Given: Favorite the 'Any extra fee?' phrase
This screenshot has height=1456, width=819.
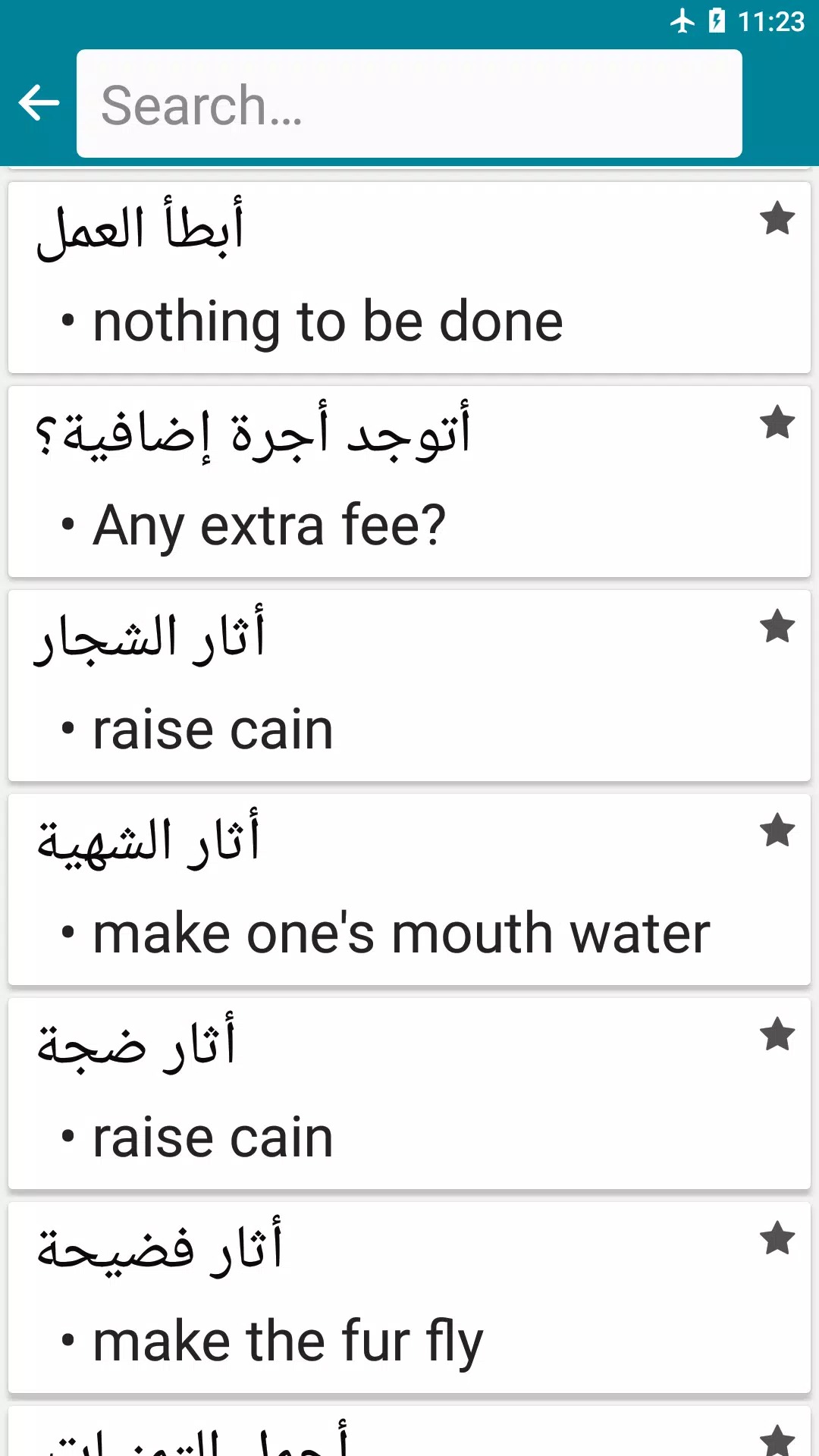Looking at the screenshot, I should [777, 422].
